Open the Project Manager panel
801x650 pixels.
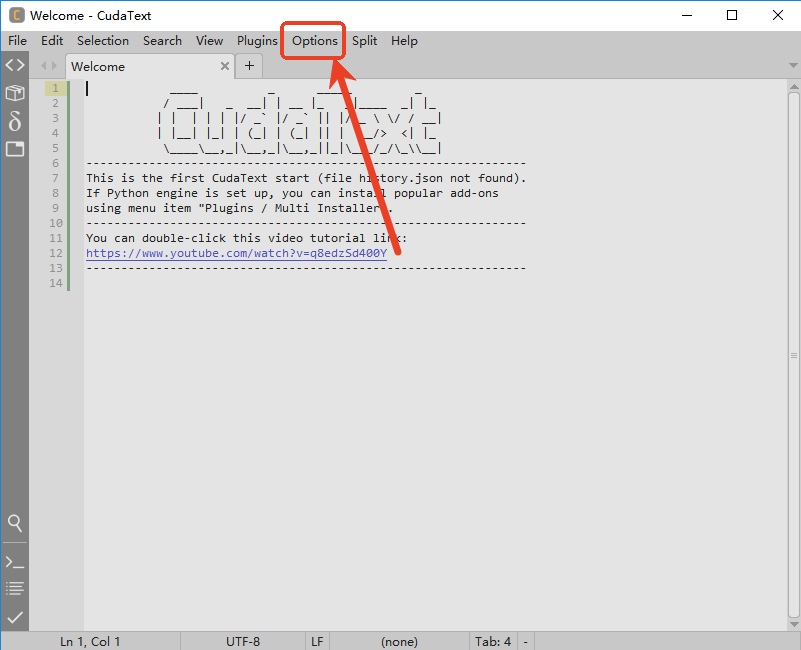pos(15,92)
